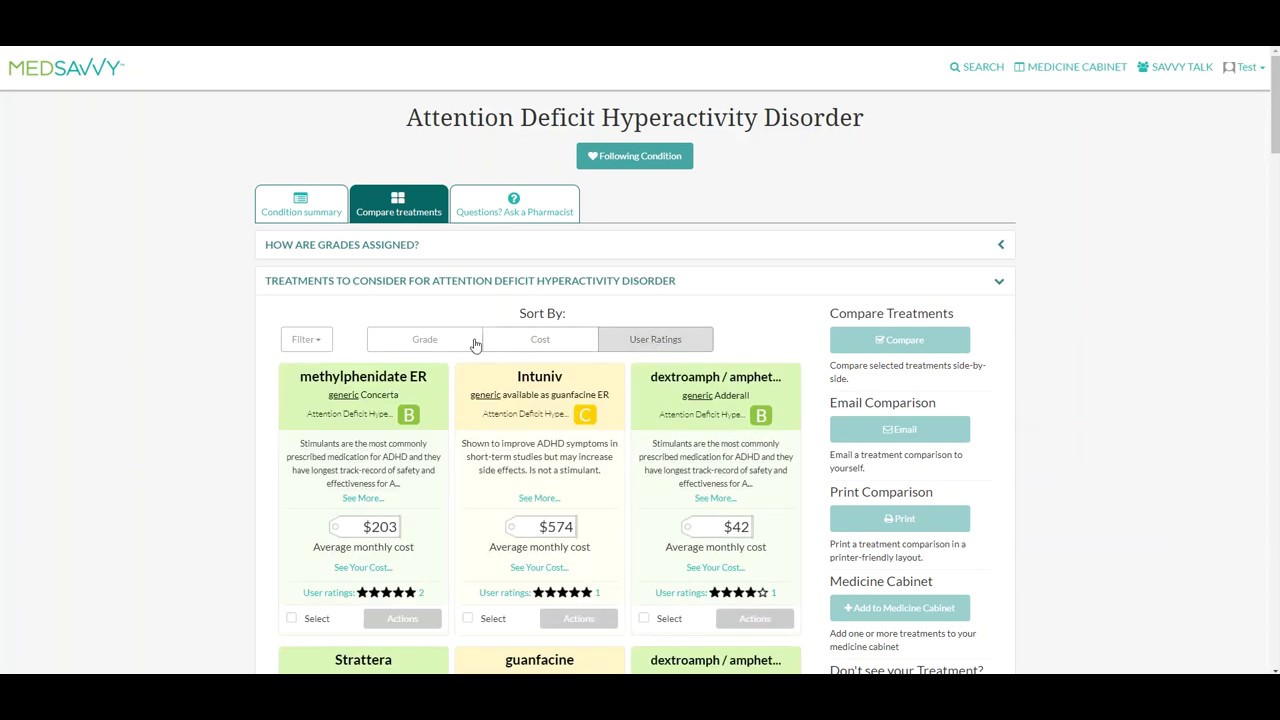Collapse Treatments to Consider section chevron
This screenshot has height=720, width=1280.
999,281
